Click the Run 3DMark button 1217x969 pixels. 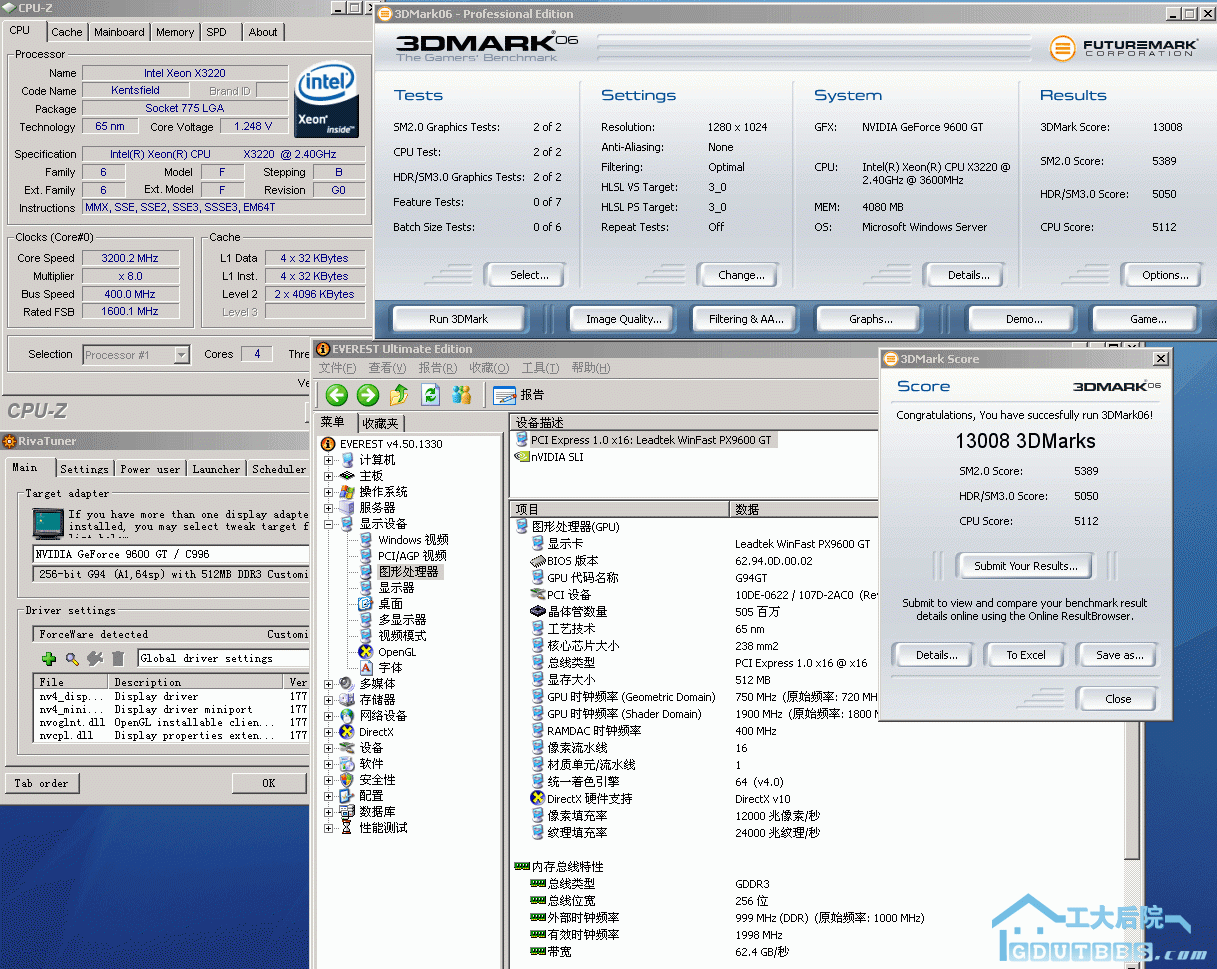point(459,319)
